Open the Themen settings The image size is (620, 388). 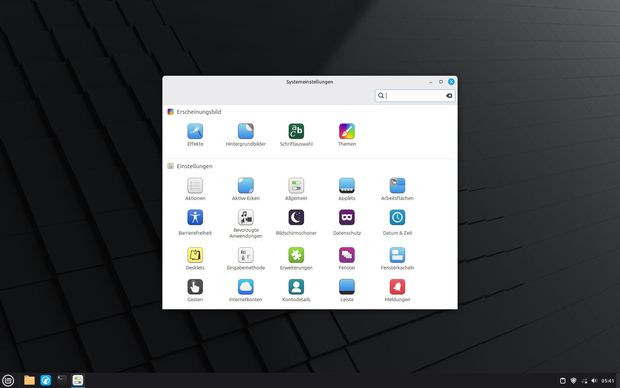[347, 135]
